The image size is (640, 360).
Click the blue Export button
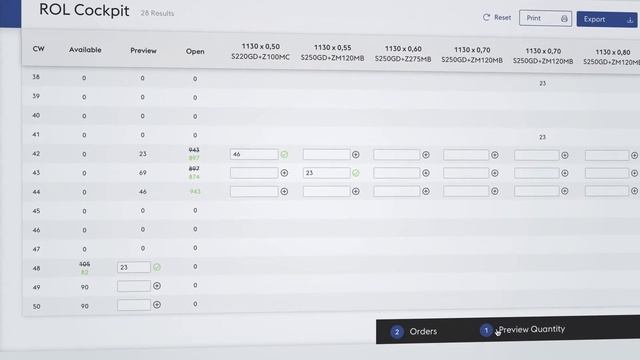607,19
